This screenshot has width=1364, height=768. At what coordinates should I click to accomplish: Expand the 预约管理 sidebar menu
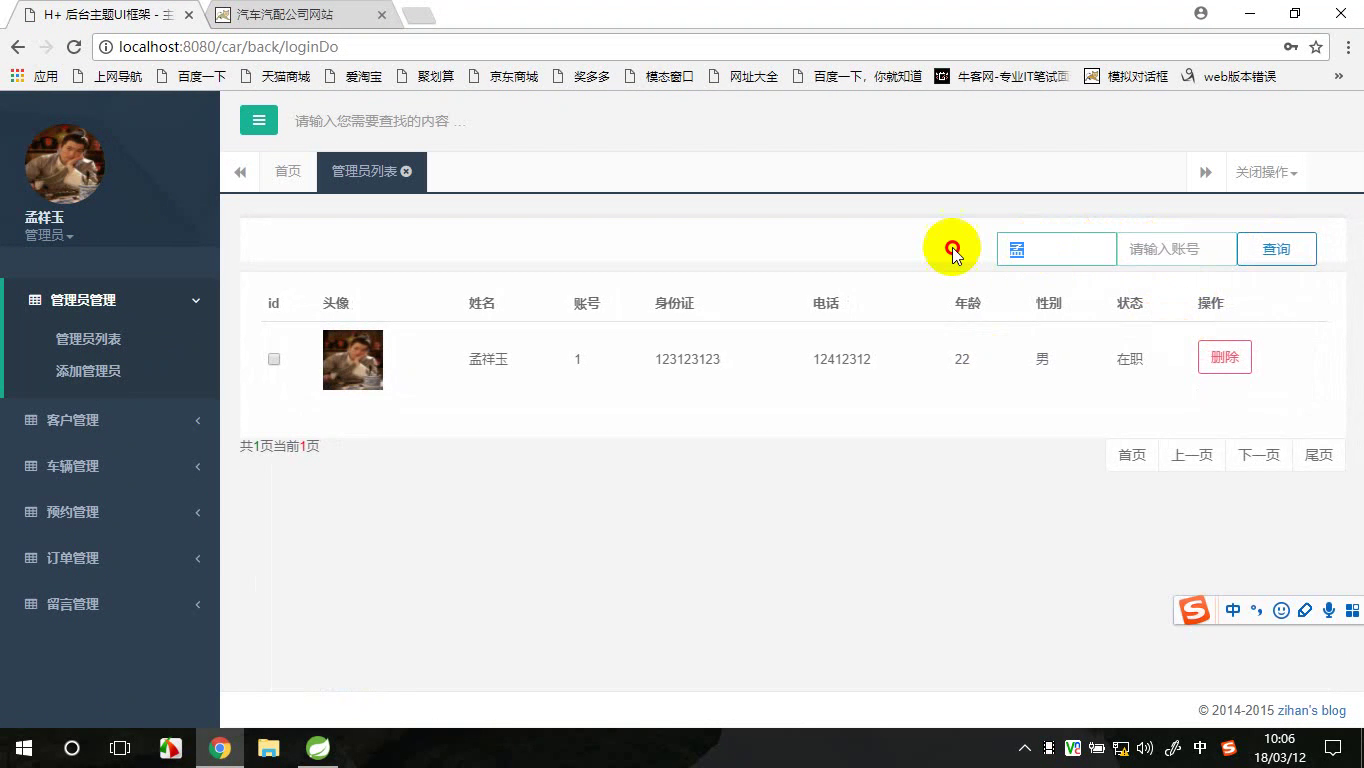[x=198, y=512]
